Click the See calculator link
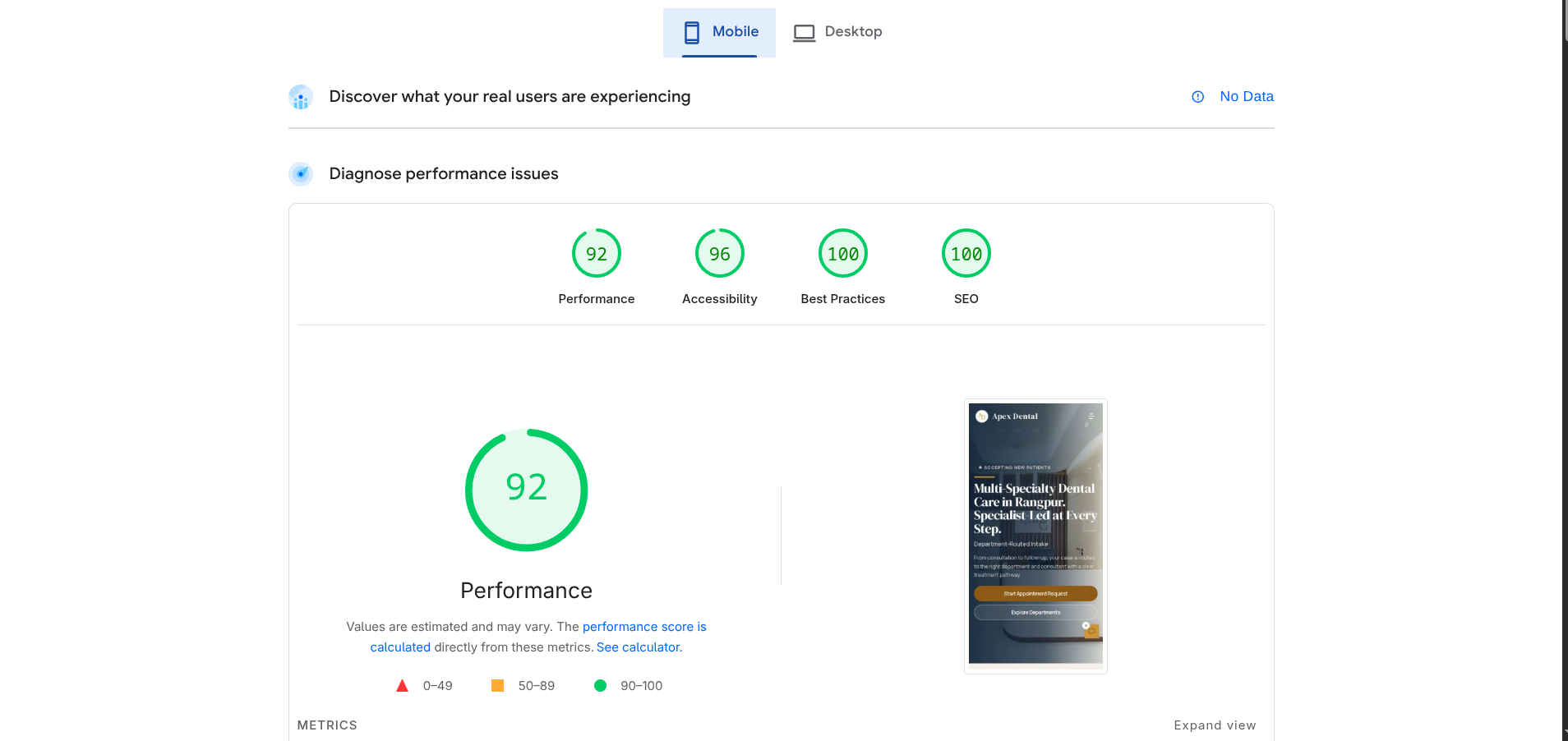Image resolution: width=1568 pixels, height=741 pixels. click(639, 647)
